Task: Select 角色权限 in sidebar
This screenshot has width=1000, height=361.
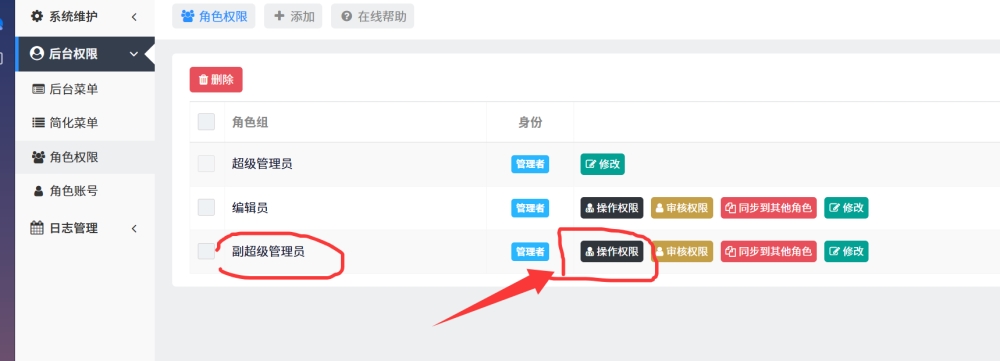Action: [85, 157]
